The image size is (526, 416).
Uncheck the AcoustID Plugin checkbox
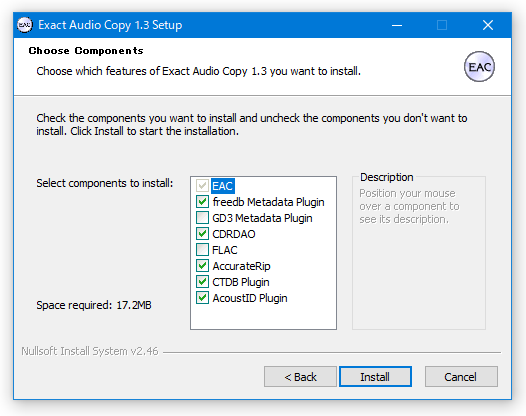pyautogui.click(x=202, y=298)
